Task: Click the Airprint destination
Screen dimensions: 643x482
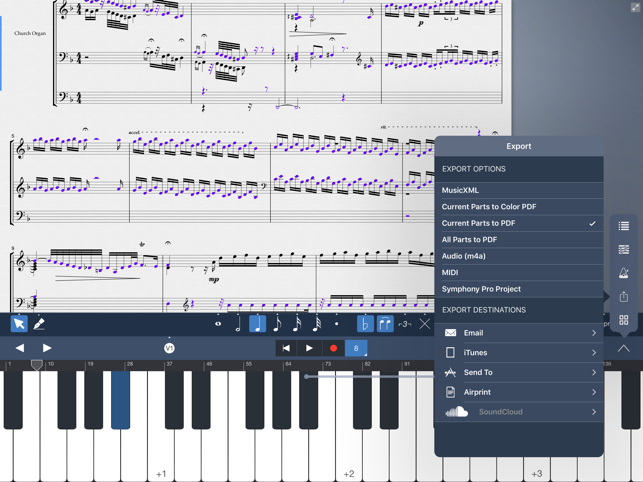Action: (x=518, y=392)
